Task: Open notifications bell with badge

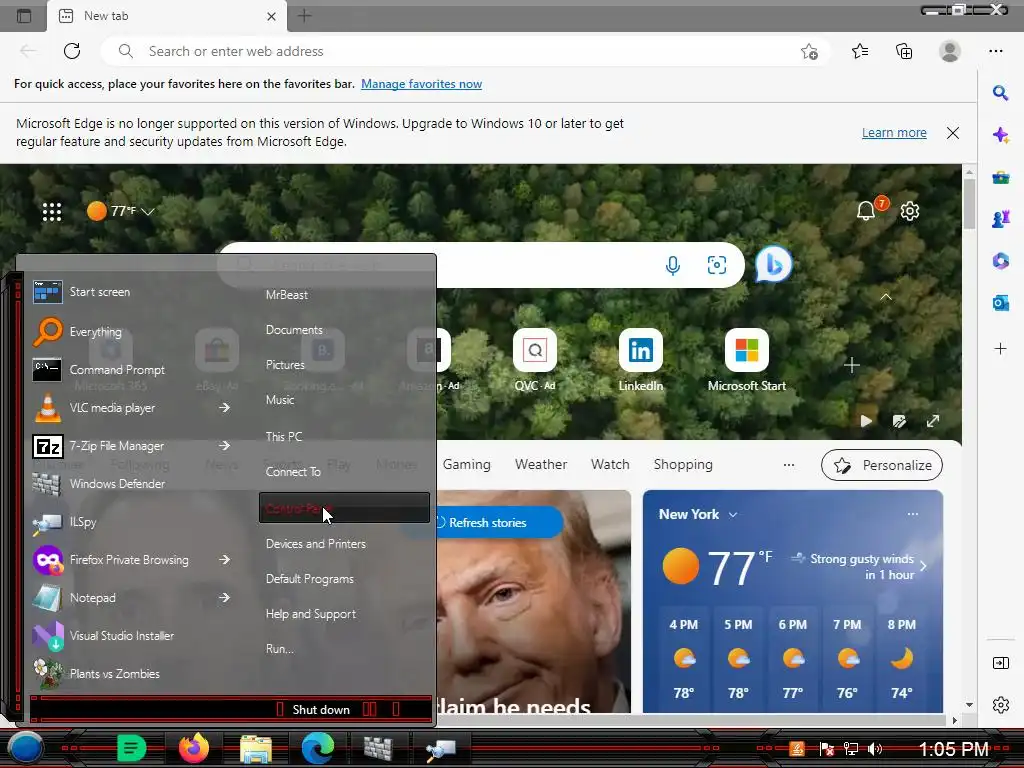Action: pyautogui.click(x=867, y=211)
